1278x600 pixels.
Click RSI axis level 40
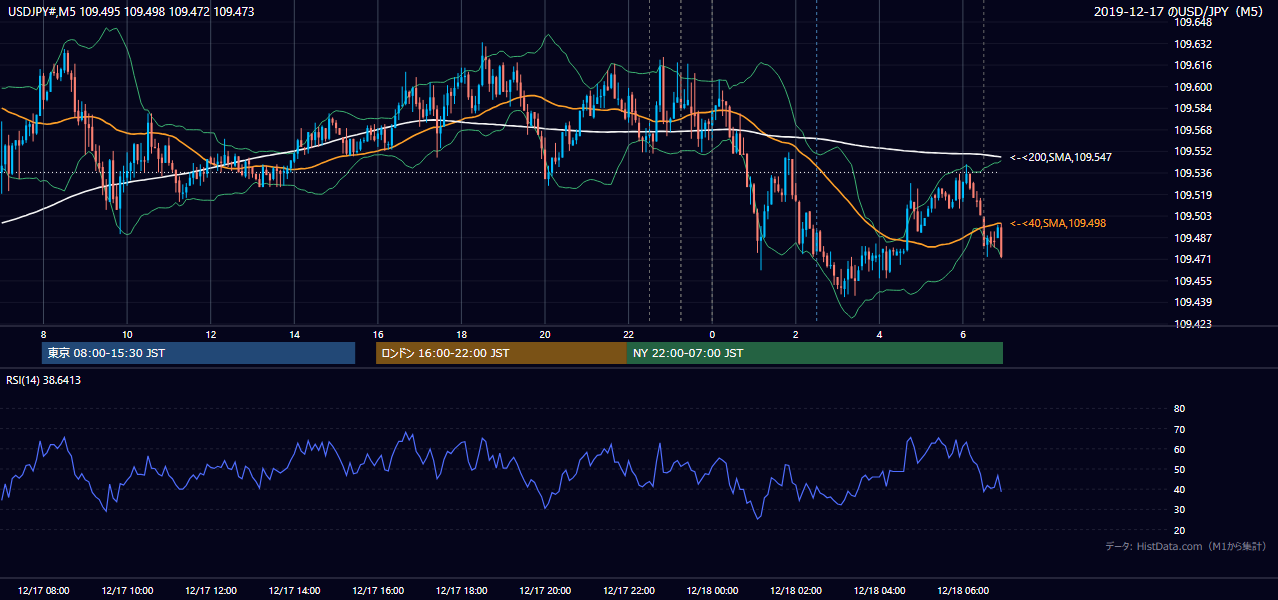pos(1179,489)
